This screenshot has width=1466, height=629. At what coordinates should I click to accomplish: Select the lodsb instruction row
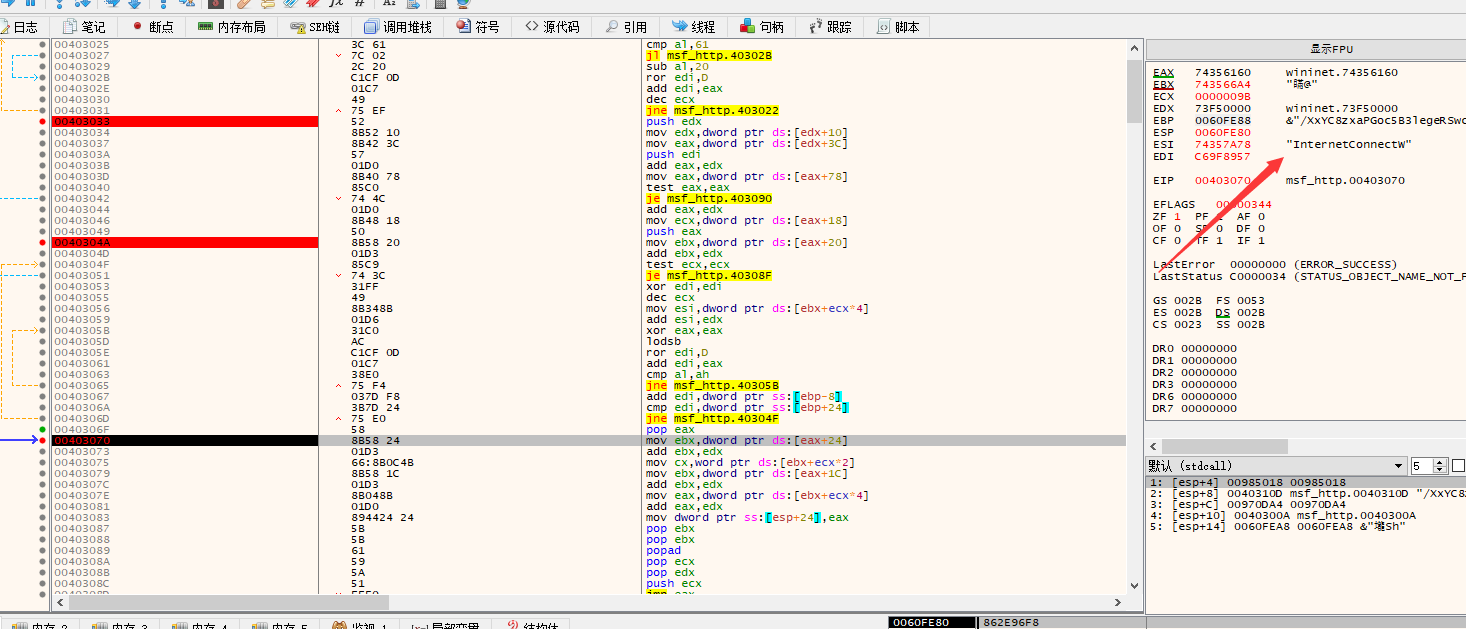(663, 341)
